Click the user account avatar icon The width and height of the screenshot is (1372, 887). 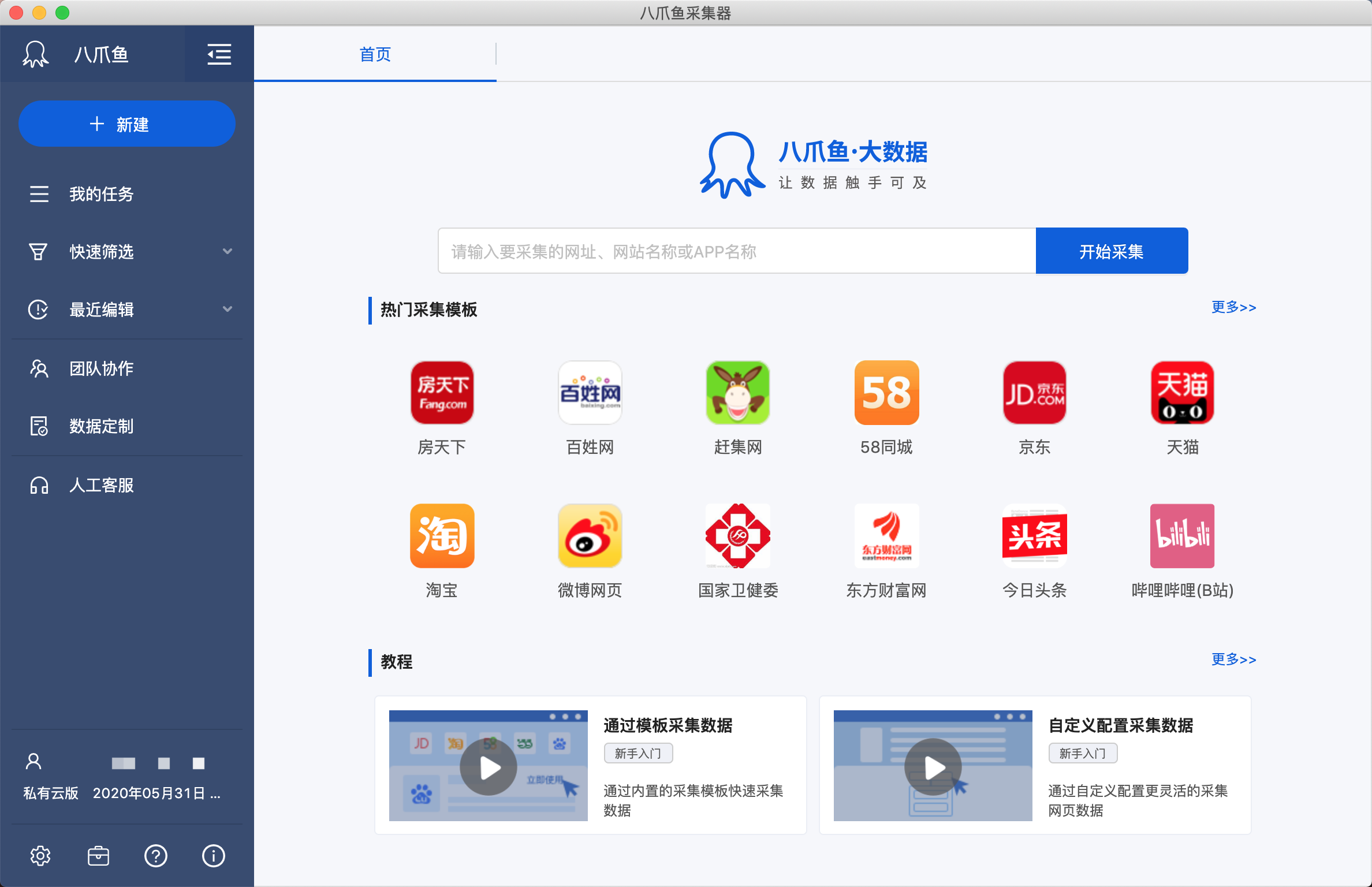click(x=33, y=762)
